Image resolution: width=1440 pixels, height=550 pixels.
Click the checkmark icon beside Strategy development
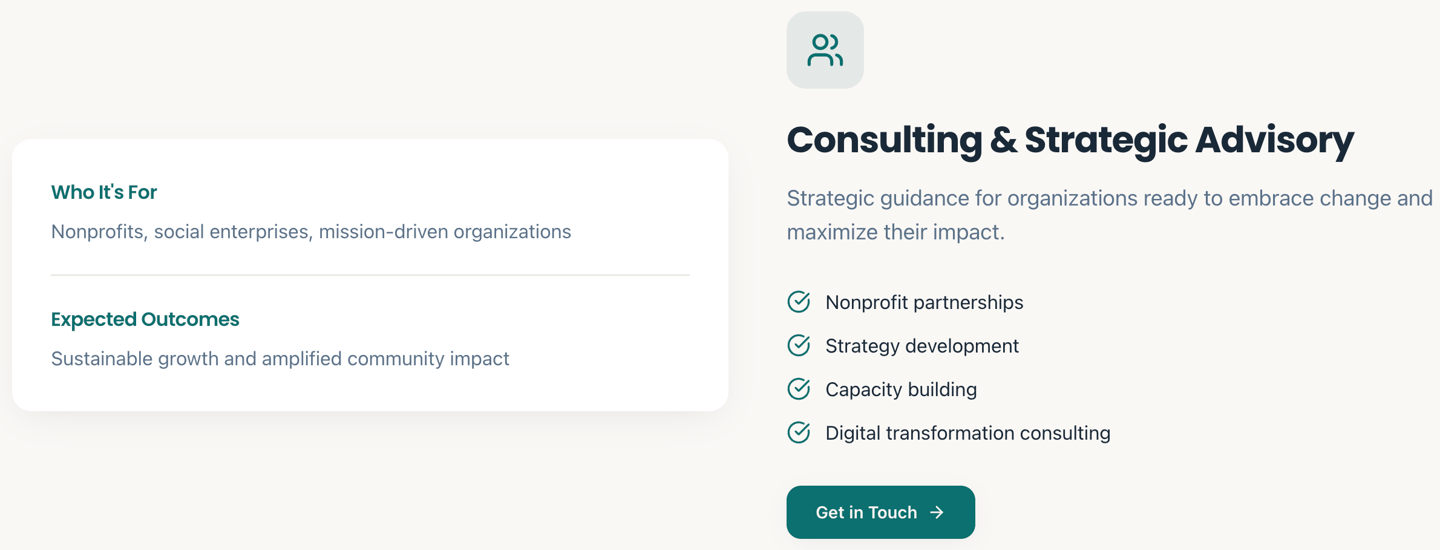pyautogui.click(x=799, y=346)
